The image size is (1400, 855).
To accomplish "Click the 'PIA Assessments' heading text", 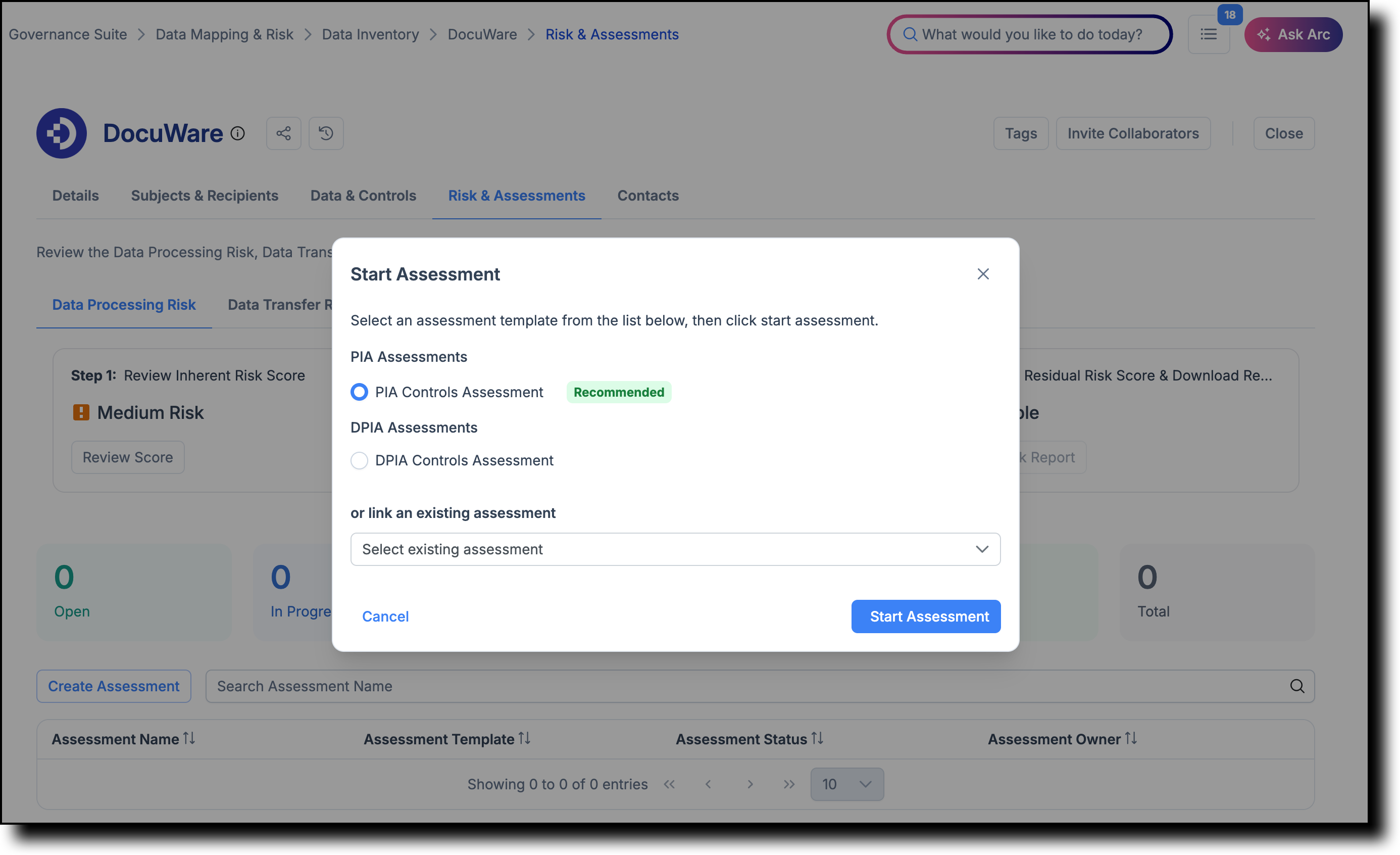I will [409, 357].
